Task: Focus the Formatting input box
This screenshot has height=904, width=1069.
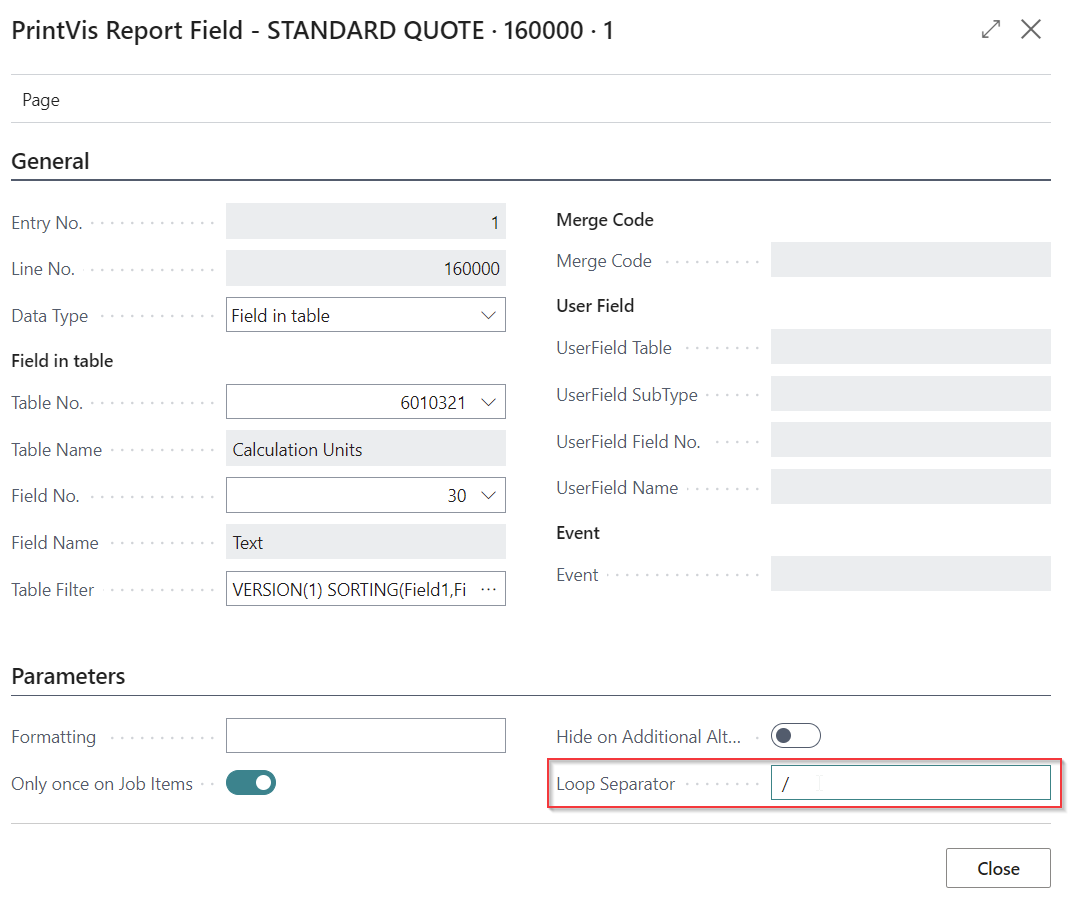Action: point(365,736)
